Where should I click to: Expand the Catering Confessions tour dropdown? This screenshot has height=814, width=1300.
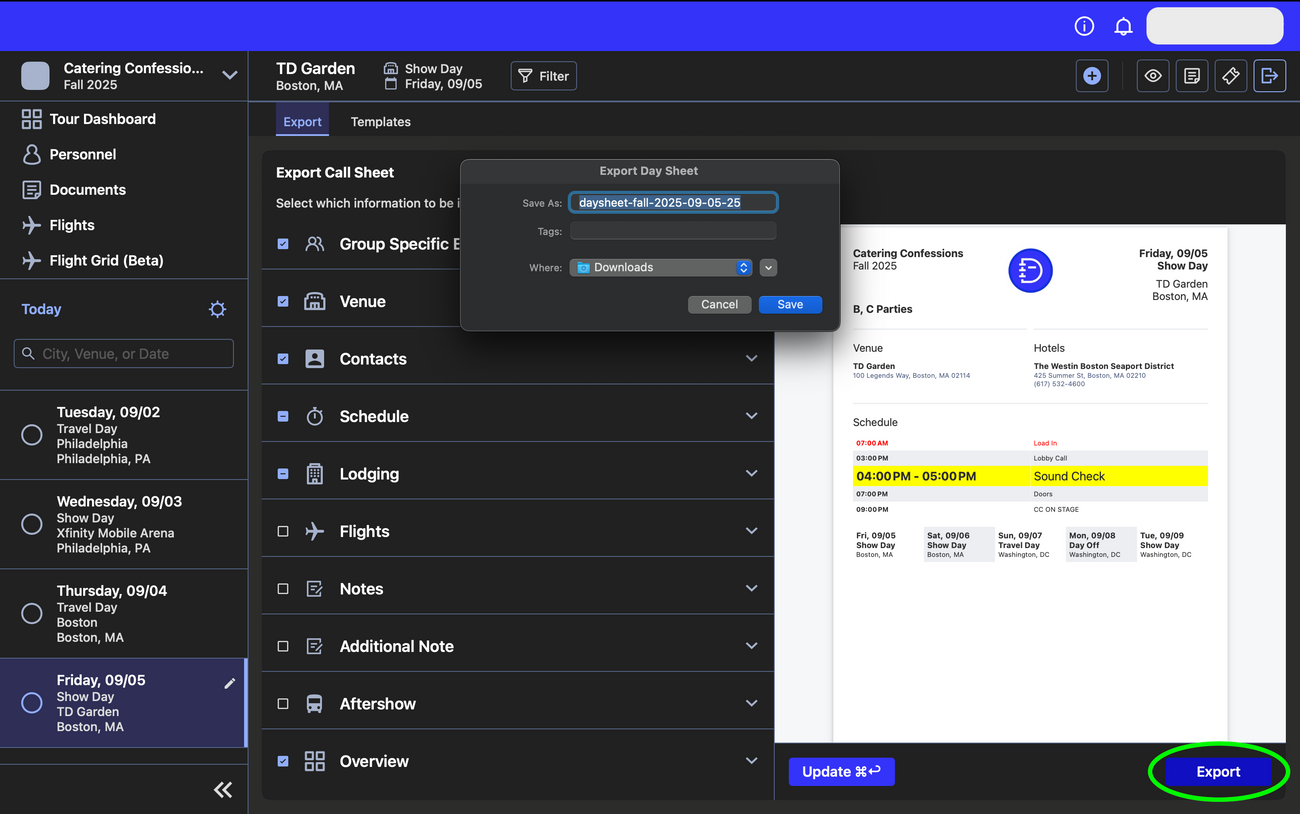[x=230, y=75]
